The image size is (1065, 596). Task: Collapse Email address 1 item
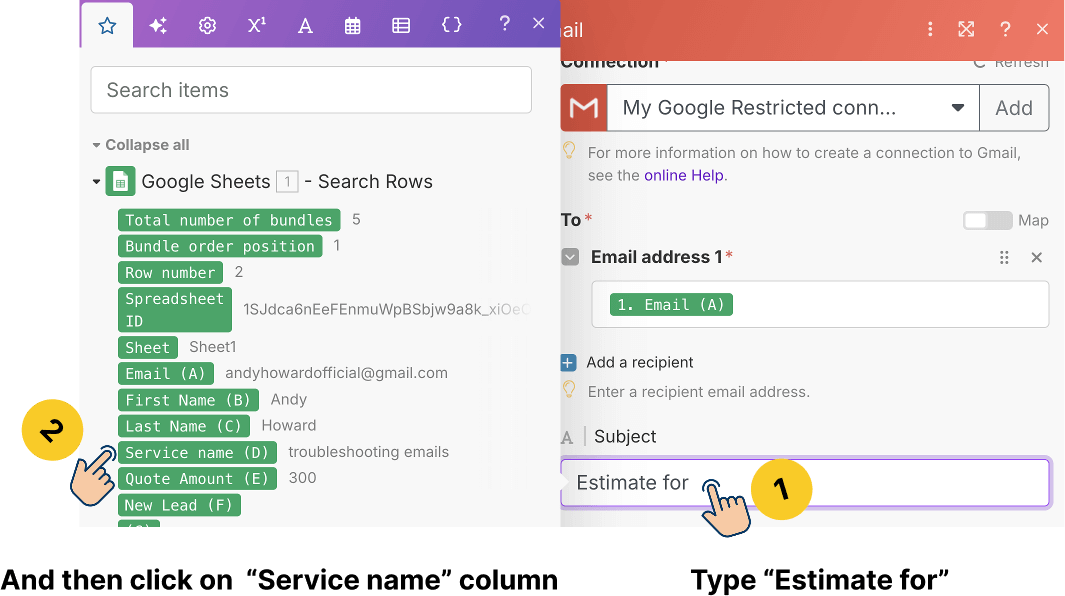(x=571, y=257)
